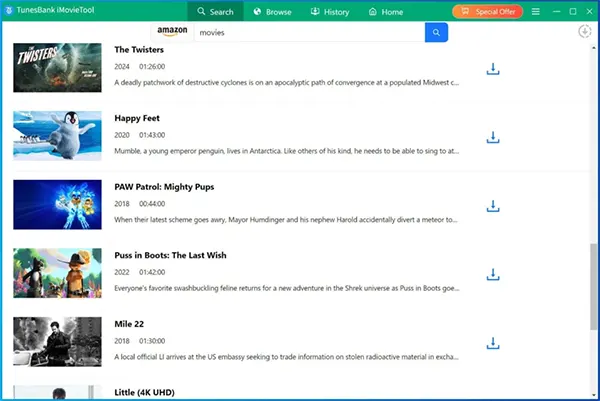Click the movies search input field
The height and width of the screenshot is (401, 600).
click(x=310, y=32)
